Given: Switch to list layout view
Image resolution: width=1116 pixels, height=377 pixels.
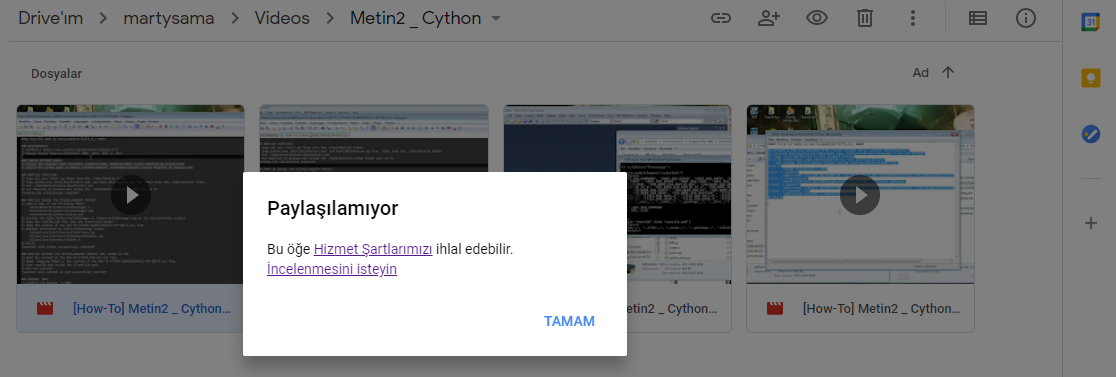Looking at the screenshot, I should 978,18.
